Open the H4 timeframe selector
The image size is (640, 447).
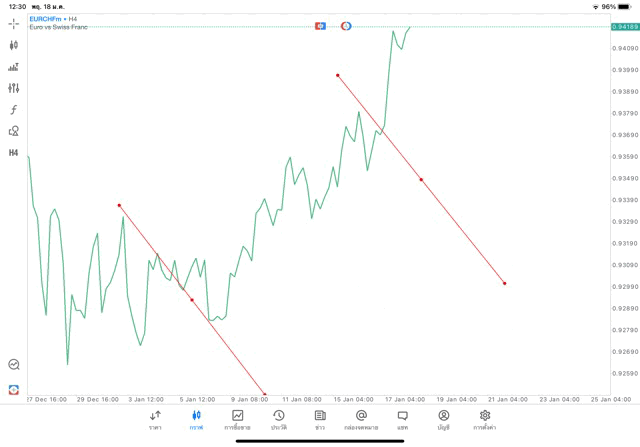tap(14, 153)
